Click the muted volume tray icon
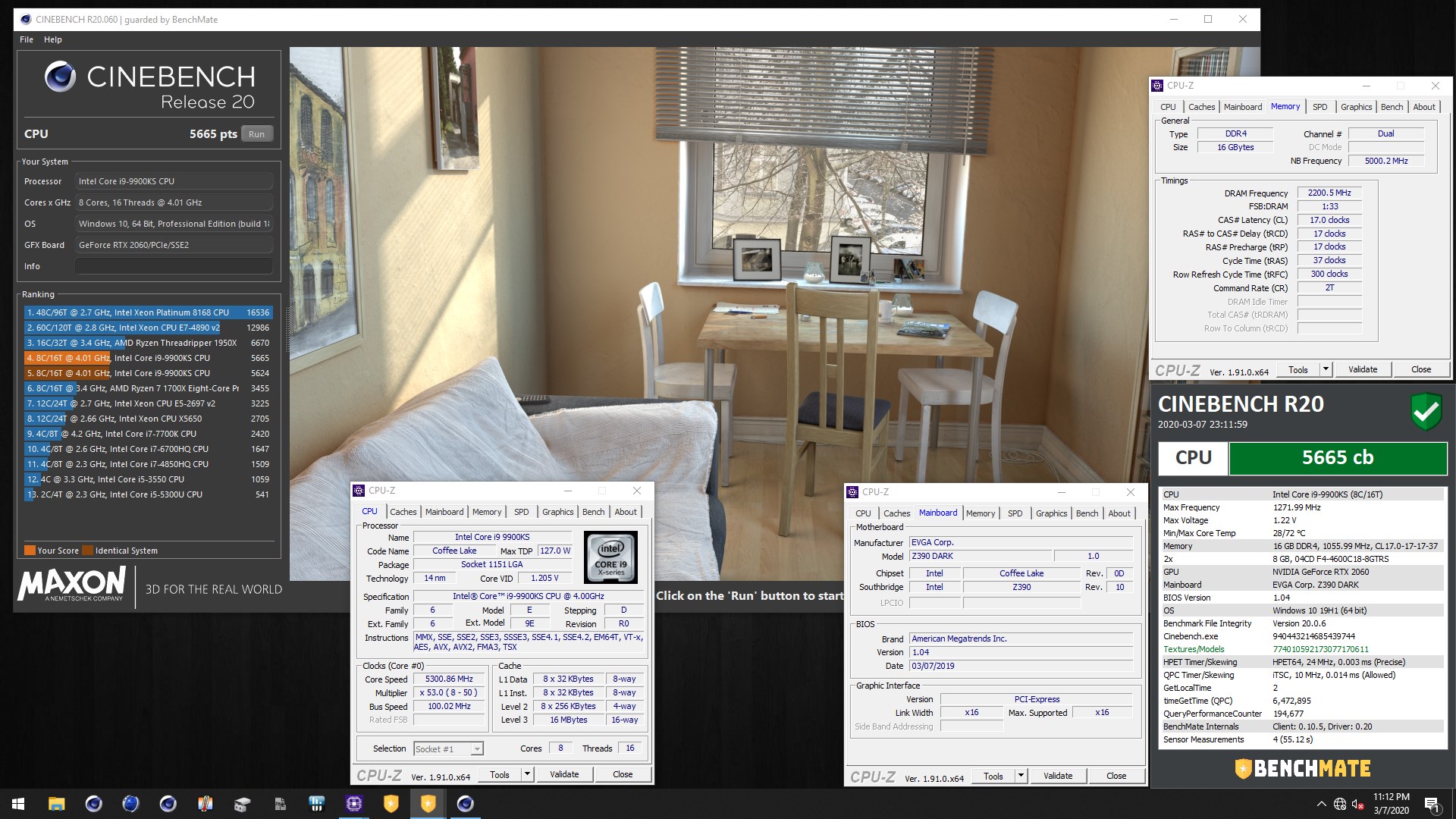 (x=1358, y=805)
